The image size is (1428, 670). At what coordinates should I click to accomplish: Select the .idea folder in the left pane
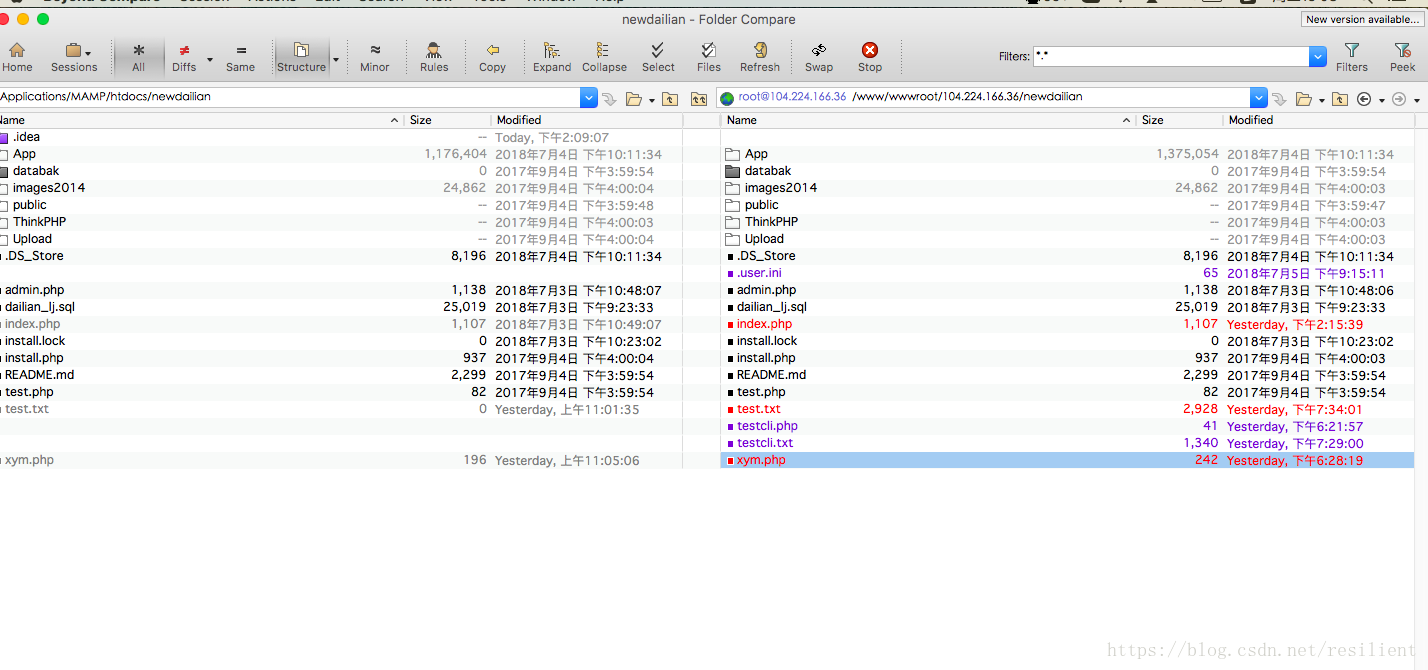point(26,137)
